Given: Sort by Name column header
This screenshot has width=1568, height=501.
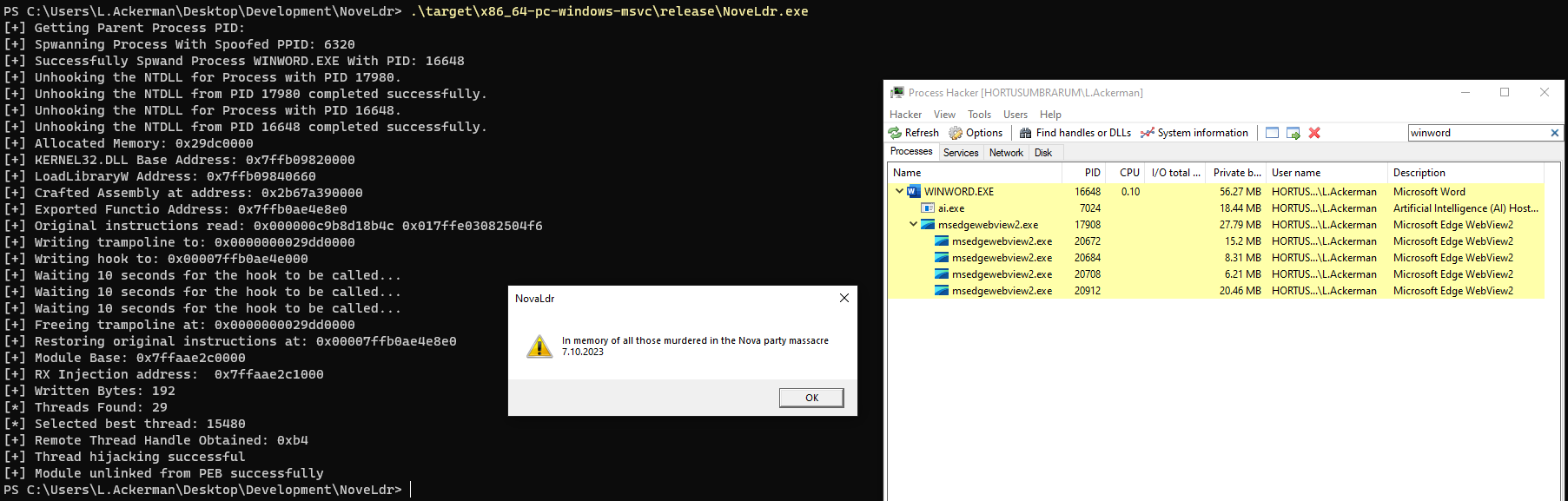Looking at the screenshot, I should click(975, 173).
